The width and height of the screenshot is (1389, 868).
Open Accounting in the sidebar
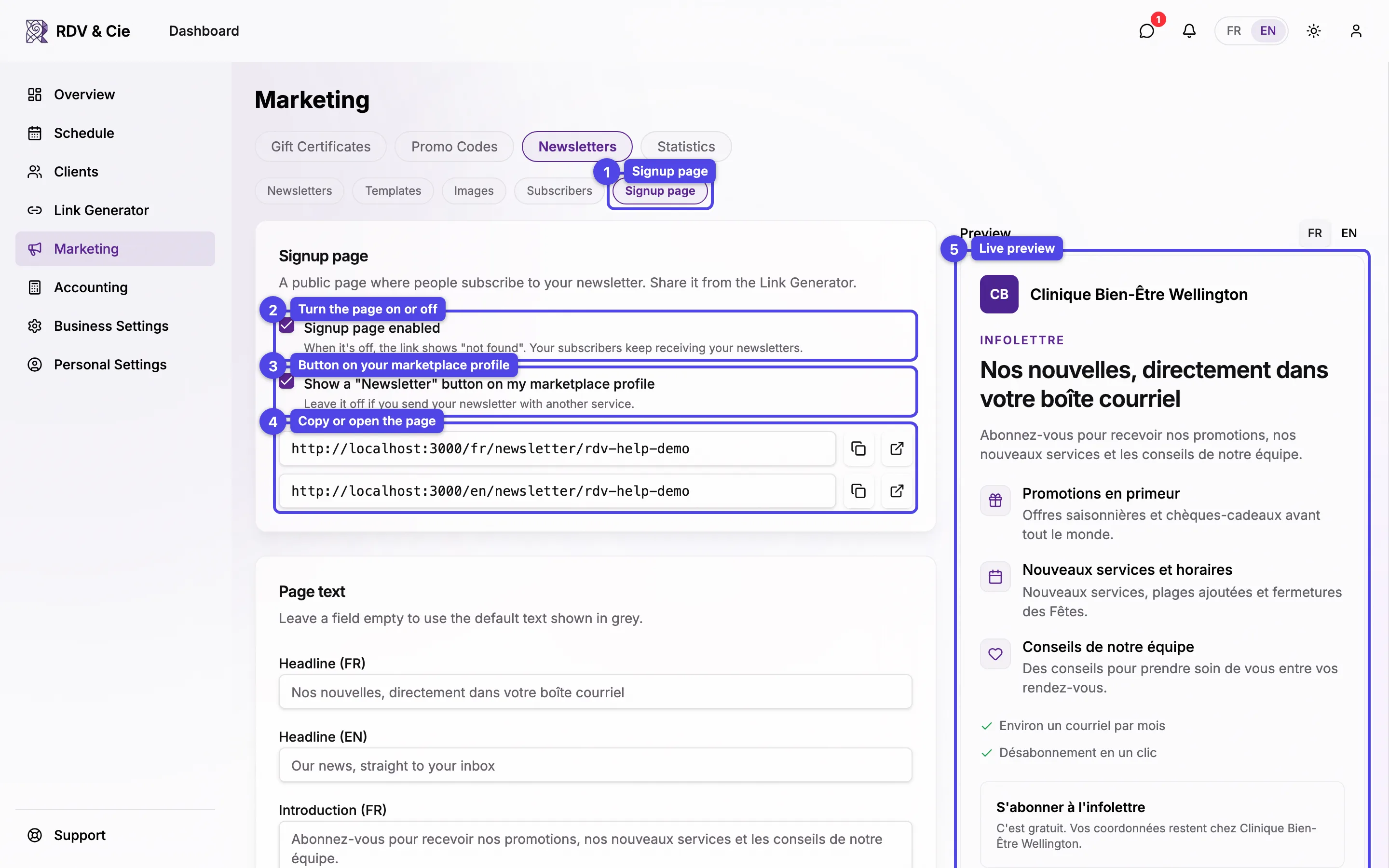tap(115, 287)
